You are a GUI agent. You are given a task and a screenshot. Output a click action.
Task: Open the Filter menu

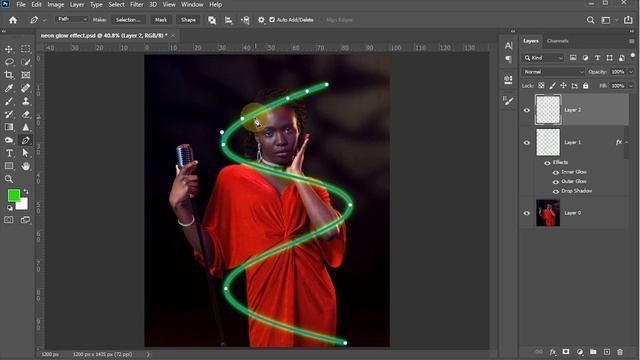(137, 4)
